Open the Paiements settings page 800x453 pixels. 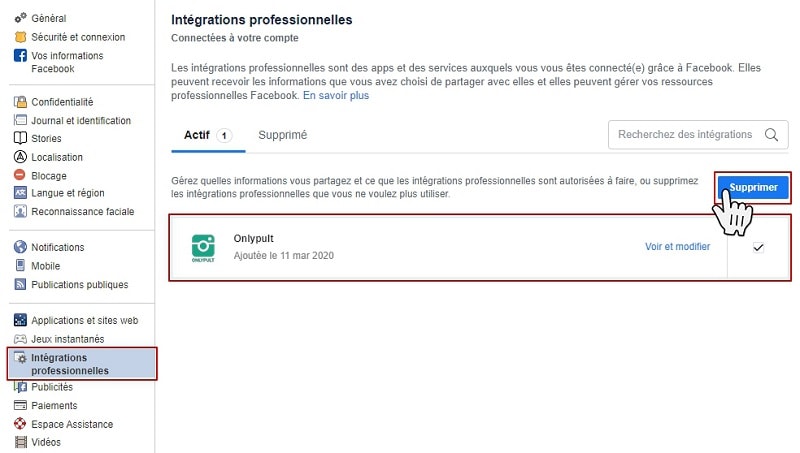click(x=54, y=406)
